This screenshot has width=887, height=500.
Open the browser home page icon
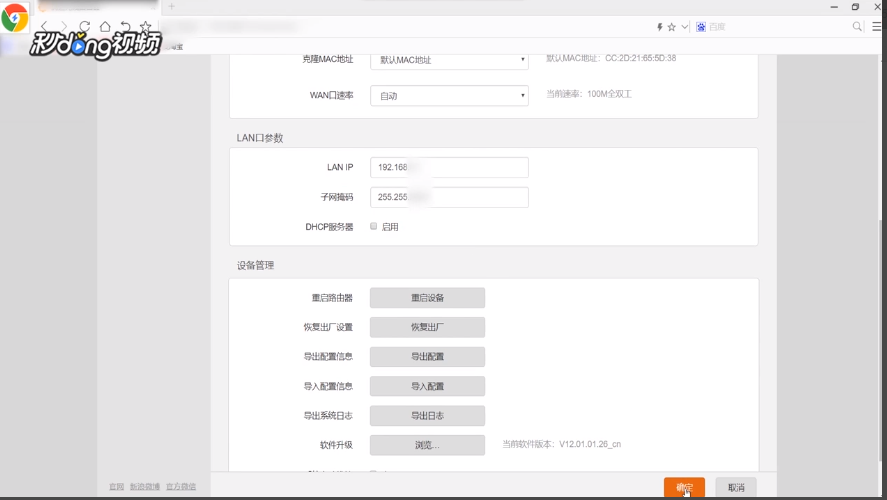click(105, 27)
